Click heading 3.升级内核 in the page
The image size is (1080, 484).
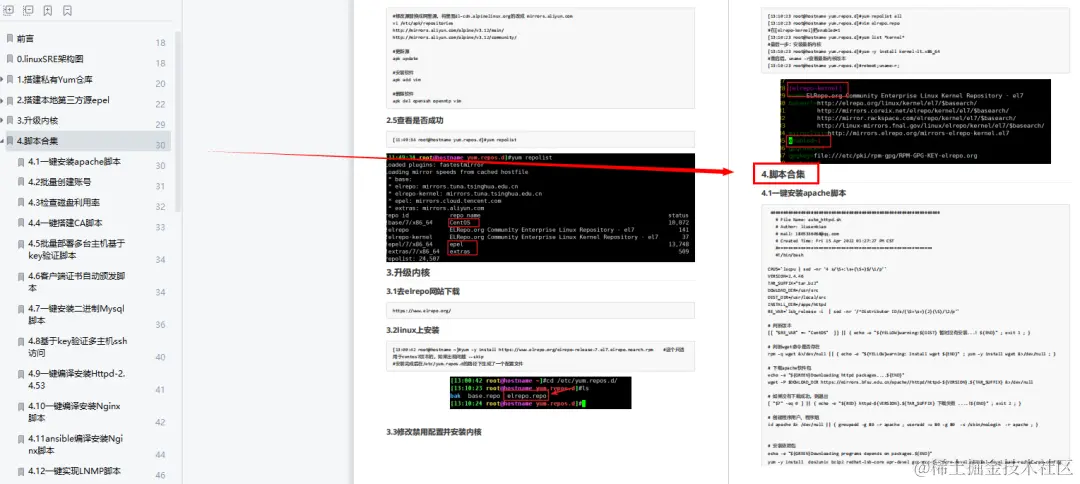pos(408,273)
